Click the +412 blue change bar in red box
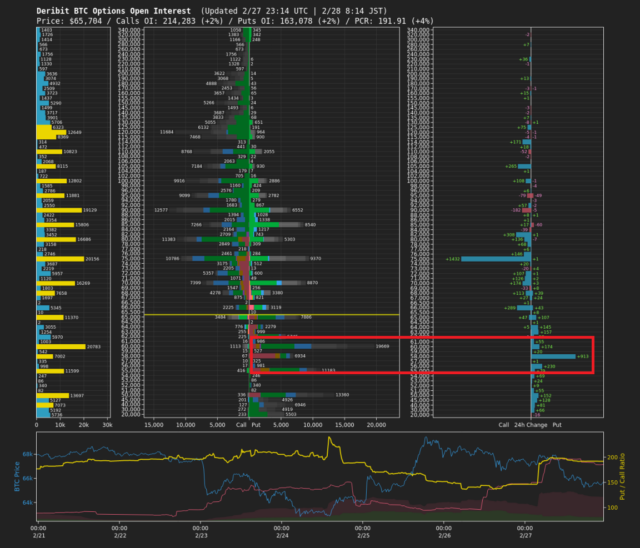Viewport: 640px width, 548px height. tap(553, 356)
